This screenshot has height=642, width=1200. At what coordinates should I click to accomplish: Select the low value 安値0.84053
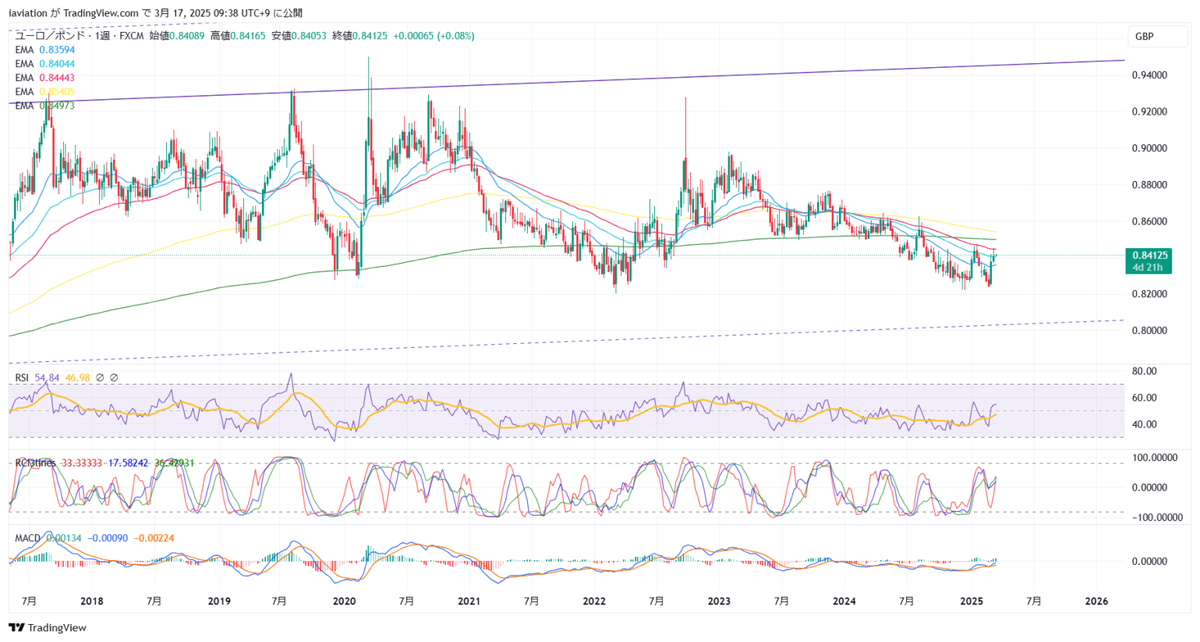point(299,36)
